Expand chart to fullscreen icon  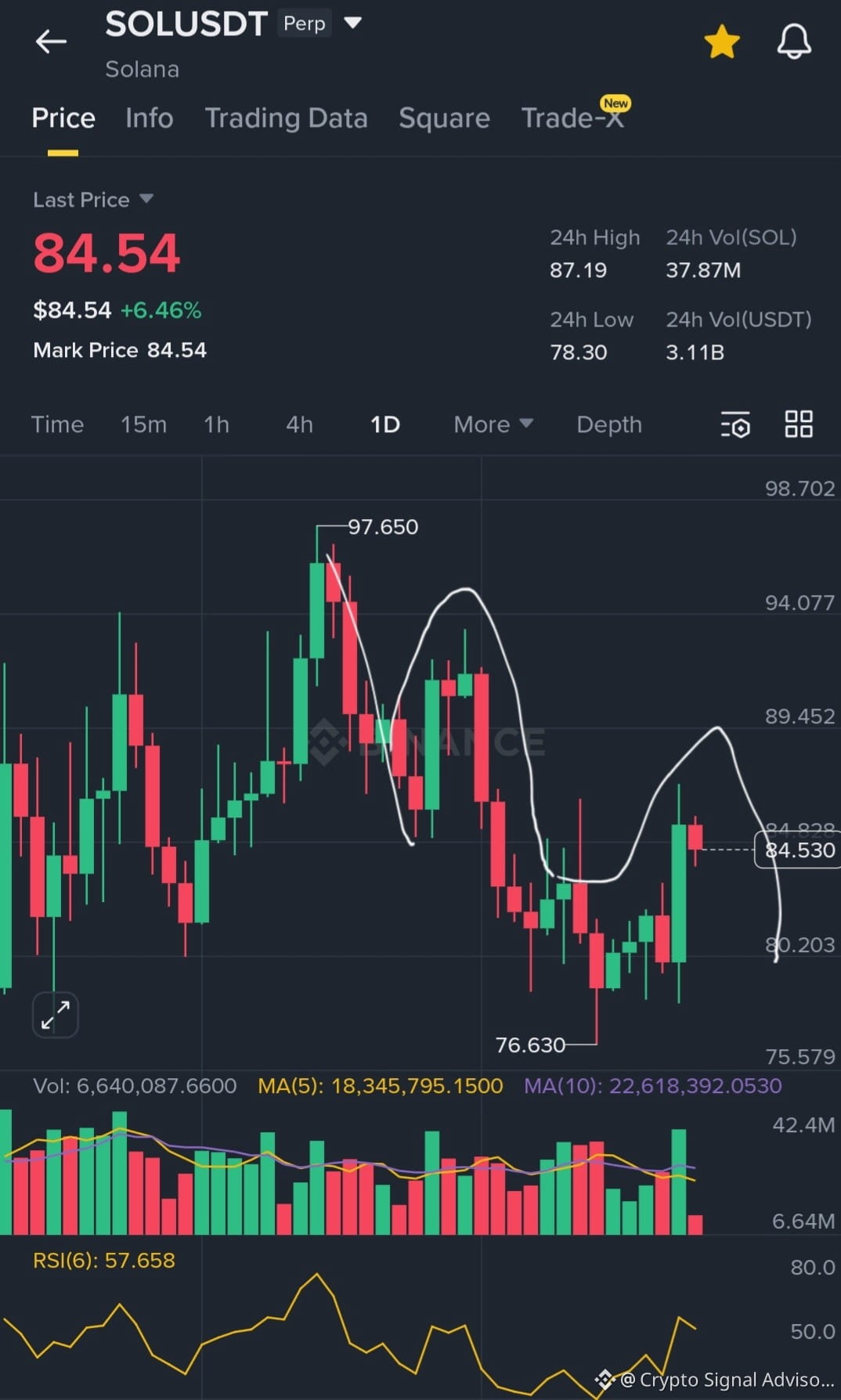(x=55, y=1015)
